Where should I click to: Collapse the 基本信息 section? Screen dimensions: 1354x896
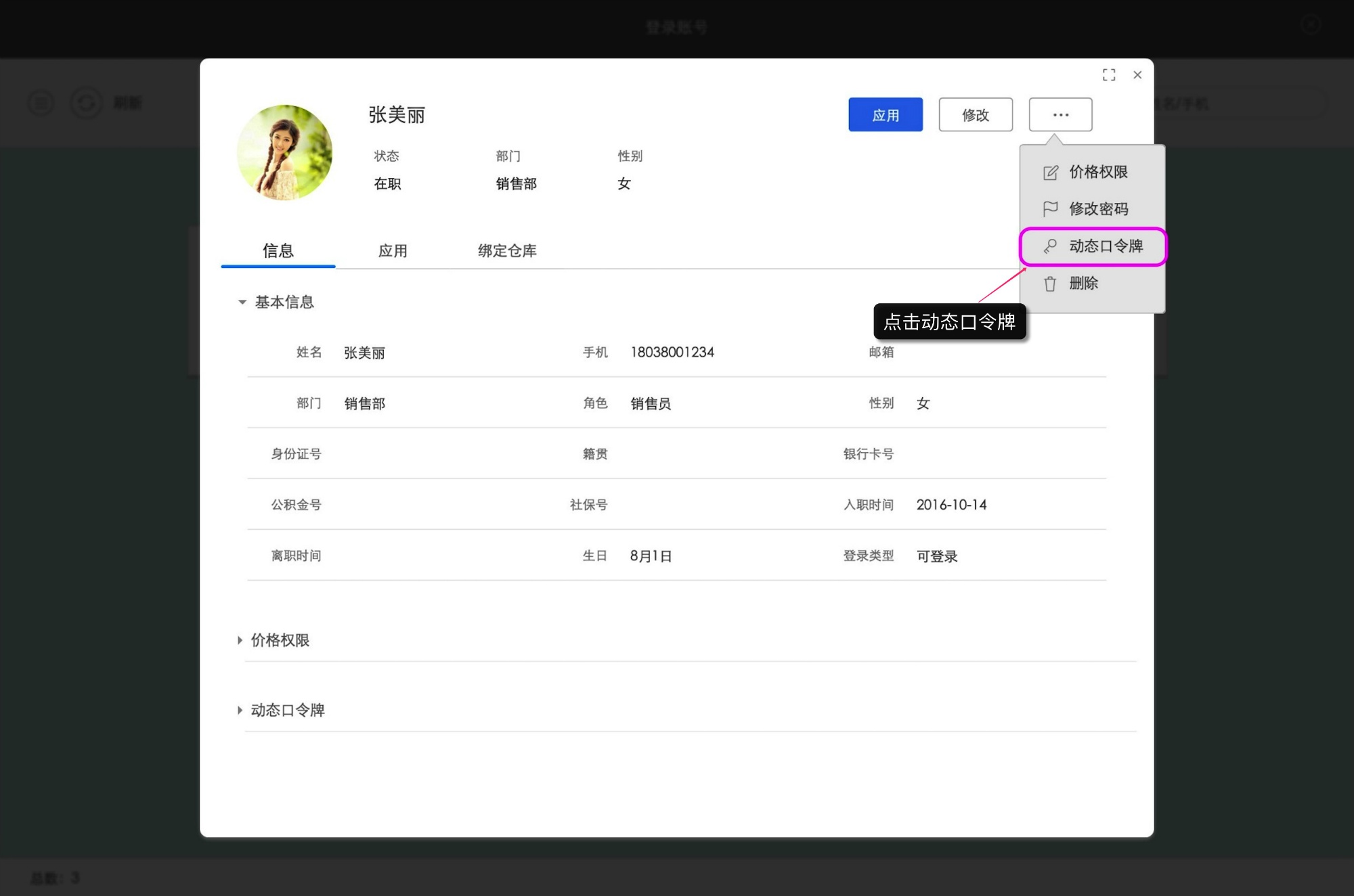pos(242,303)
